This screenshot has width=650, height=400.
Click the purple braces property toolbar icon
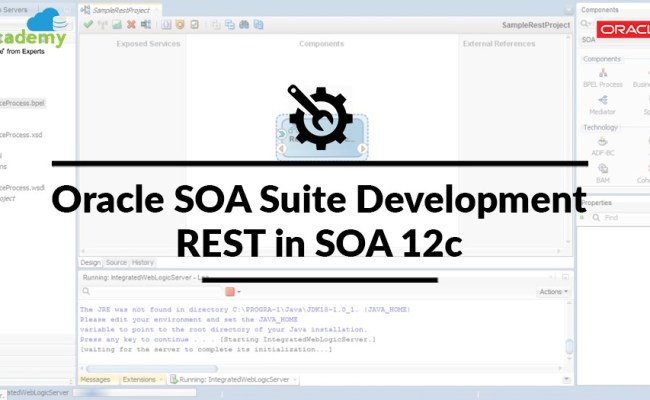point(166,24)
